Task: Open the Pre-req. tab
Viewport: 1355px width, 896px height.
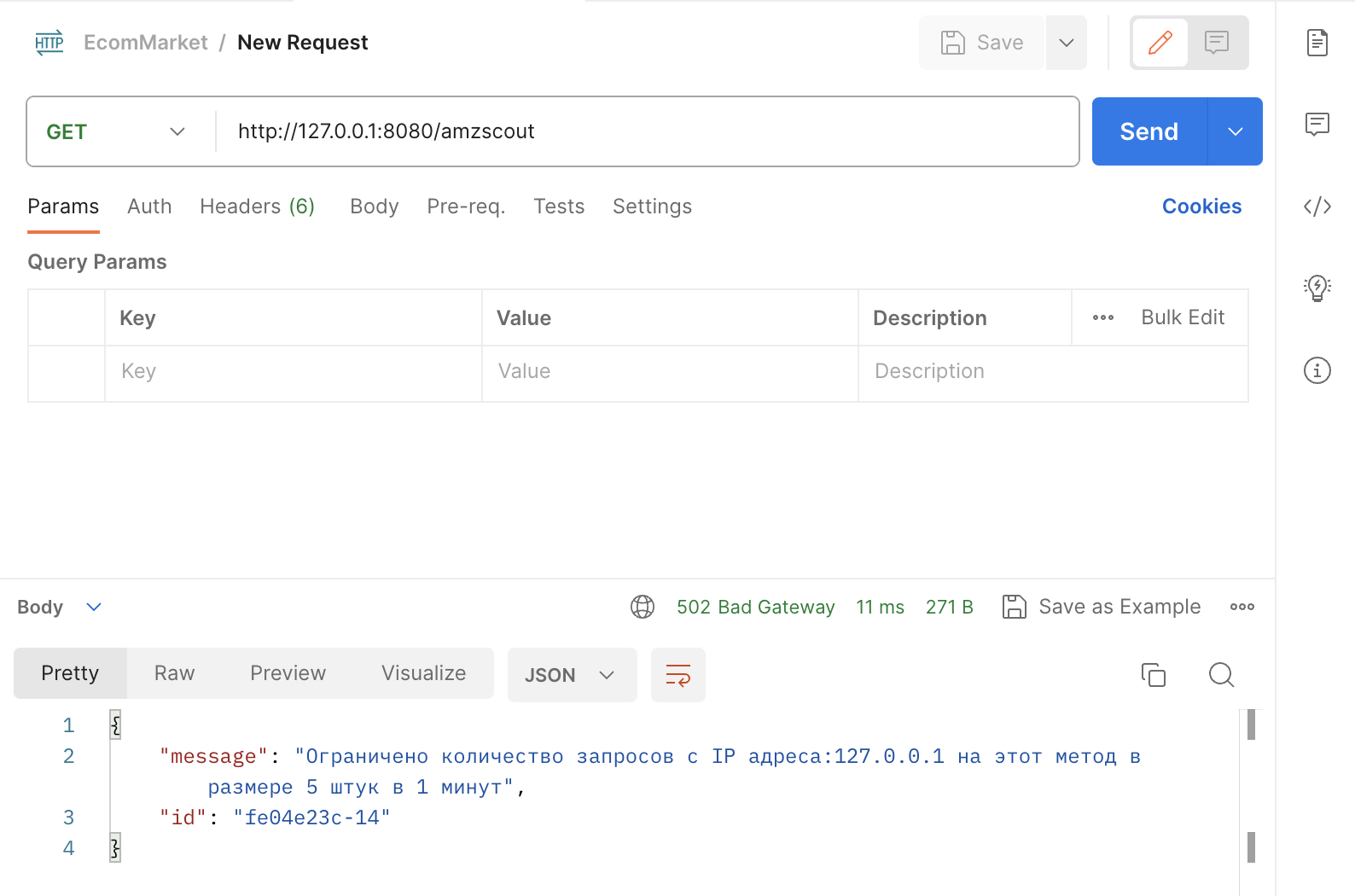Action: coord(466,207)
